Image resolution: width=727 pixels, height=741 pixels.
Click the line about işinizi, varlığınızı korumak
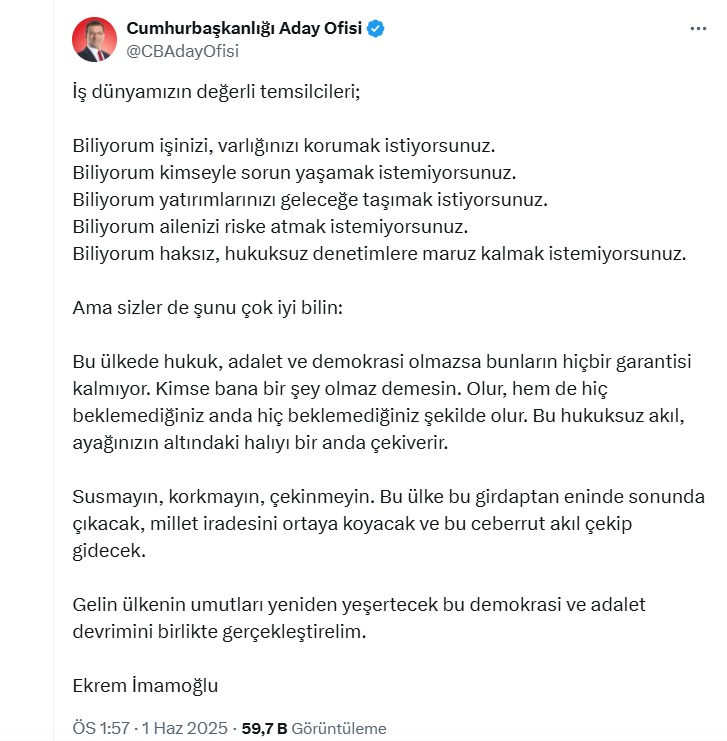coord(284,146)
